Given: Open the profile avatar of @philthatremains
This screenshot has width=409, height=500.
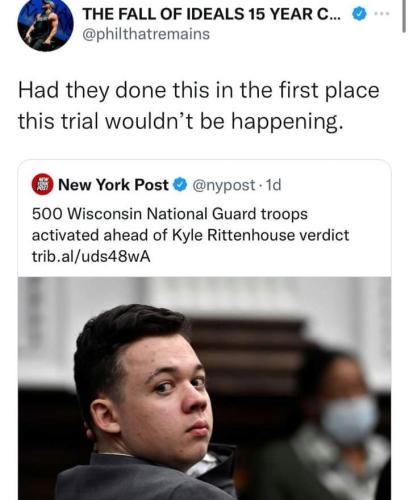Looking at the screenshot, I should [x=45, y=23].
